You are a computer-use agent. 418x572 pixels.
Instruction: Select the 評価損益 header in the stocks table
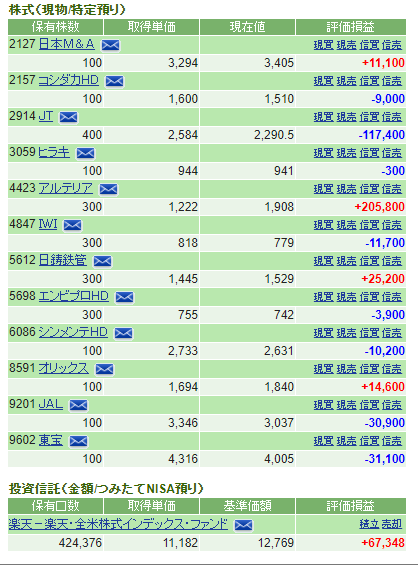(x=351, y=27)
